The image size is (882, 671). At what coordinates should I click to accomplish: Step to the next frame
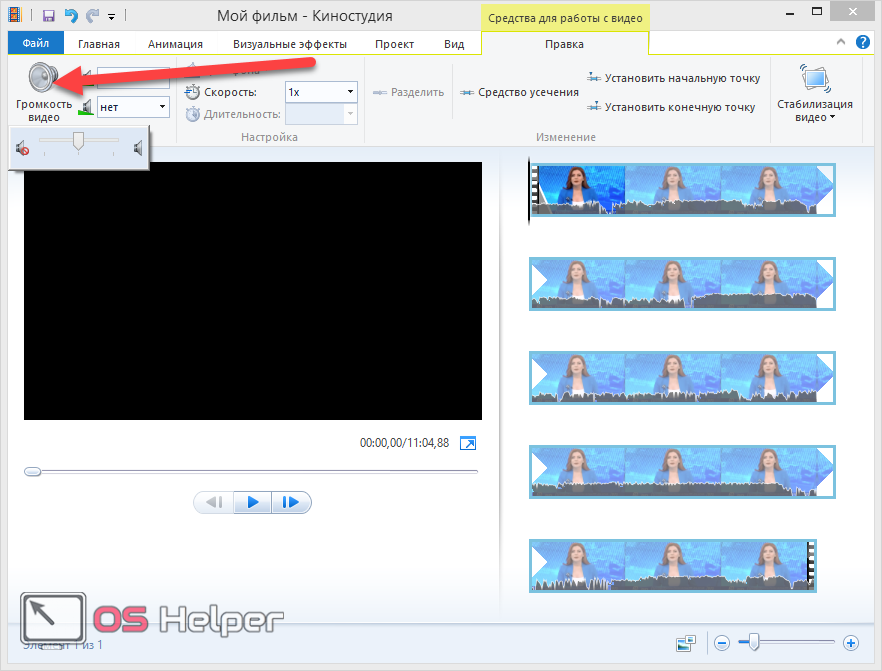291,502
